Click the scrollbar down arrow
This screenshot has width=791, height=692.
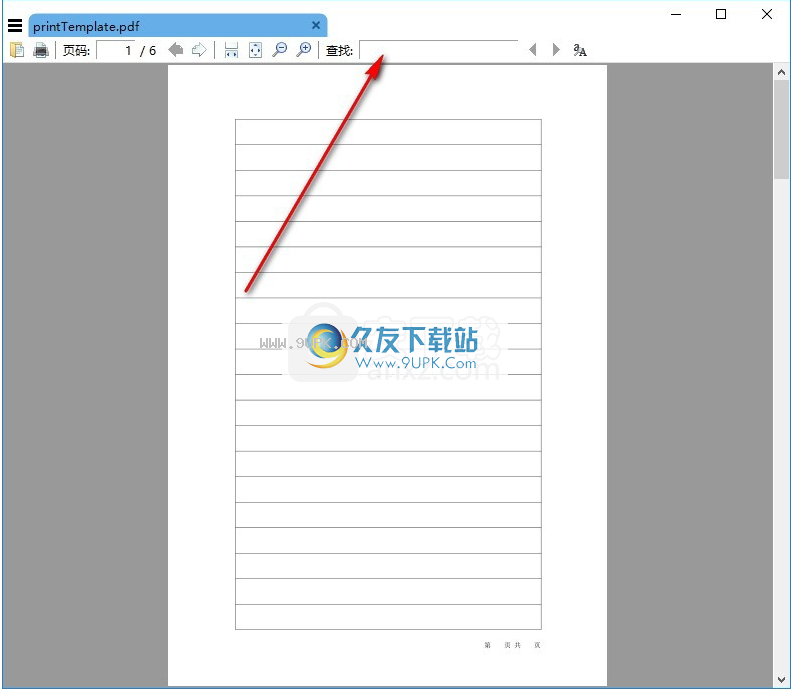tap(781, 679)
